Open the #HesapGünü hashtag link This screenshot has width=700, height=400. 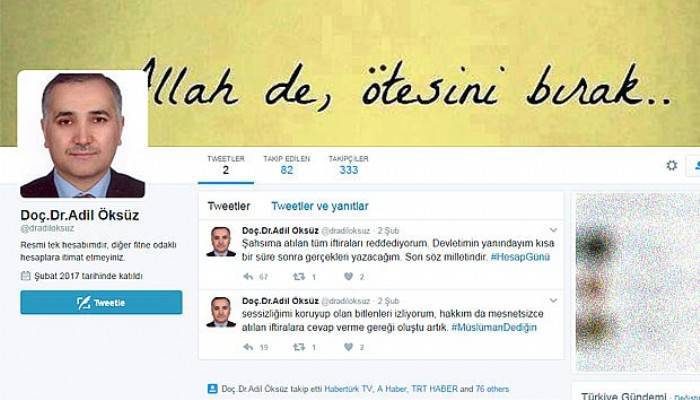(520, 257)
